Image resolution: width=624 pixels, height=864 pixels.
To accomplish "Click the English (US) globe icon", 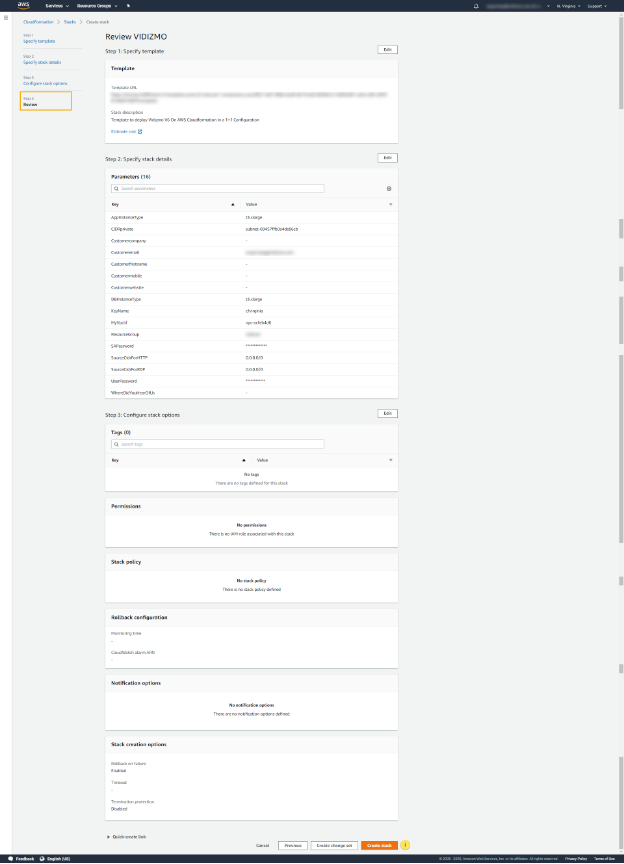I will click(x=42, y=858).
